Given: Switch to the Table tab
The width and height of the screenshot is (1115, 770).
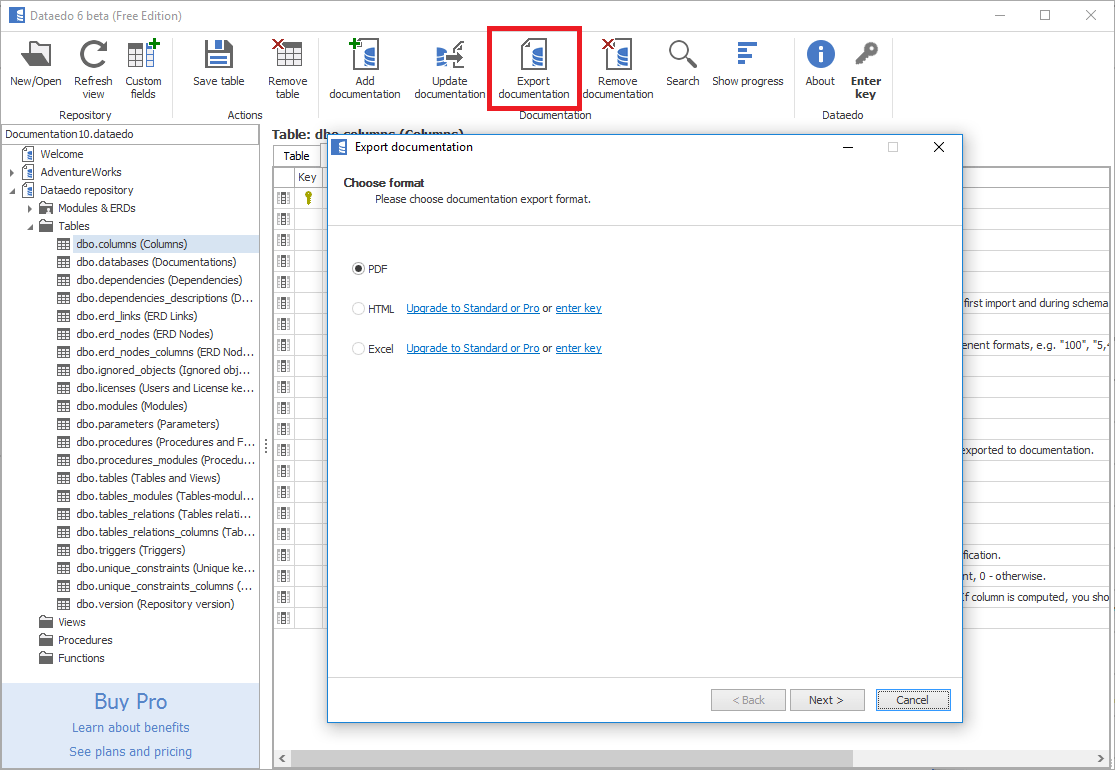Looking at the screenshot, I should click(296, 155).
